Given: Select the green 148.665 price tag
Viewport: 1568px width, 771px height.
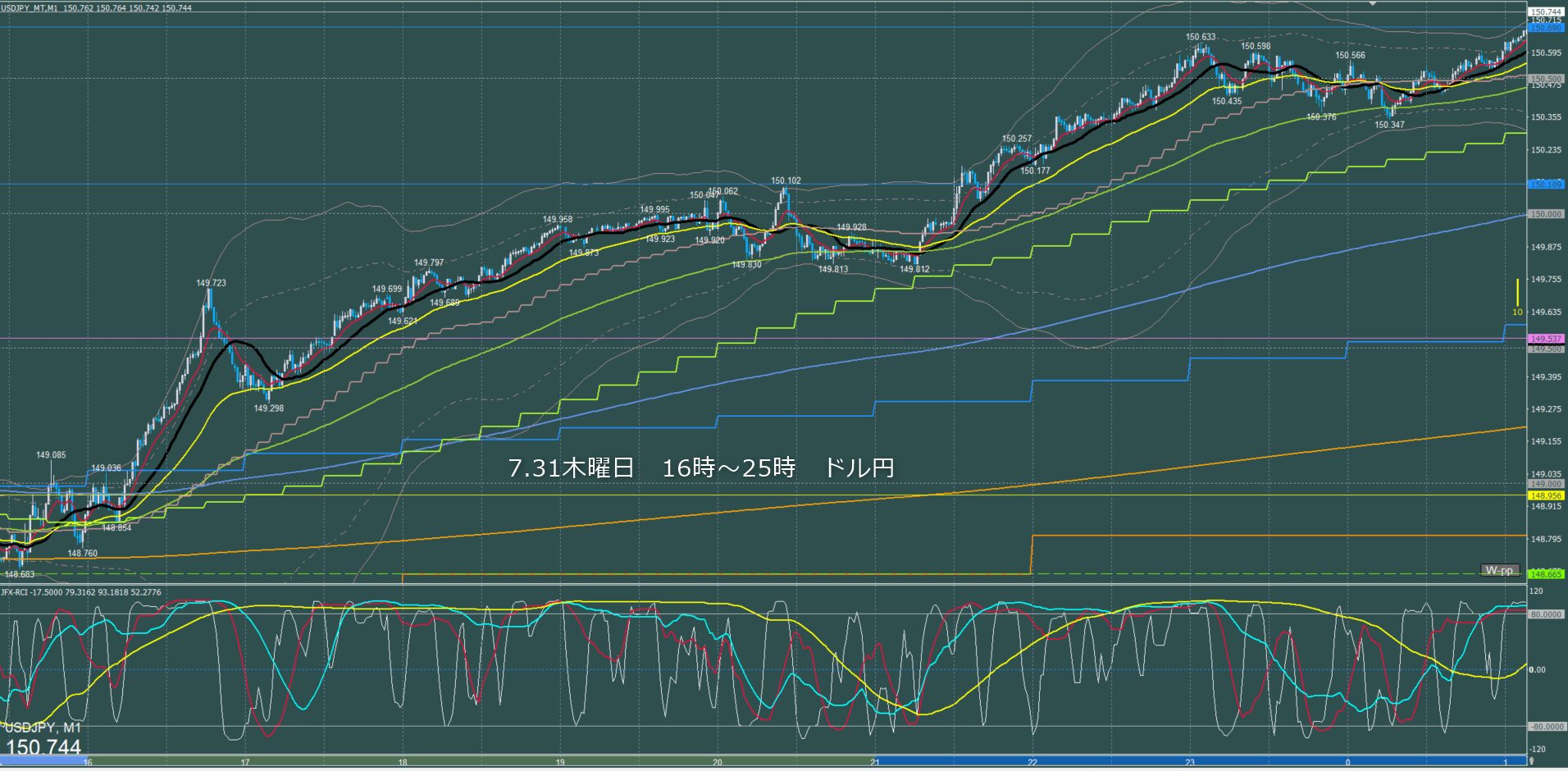Looking at the screenshot, I should coord(1547,574).
